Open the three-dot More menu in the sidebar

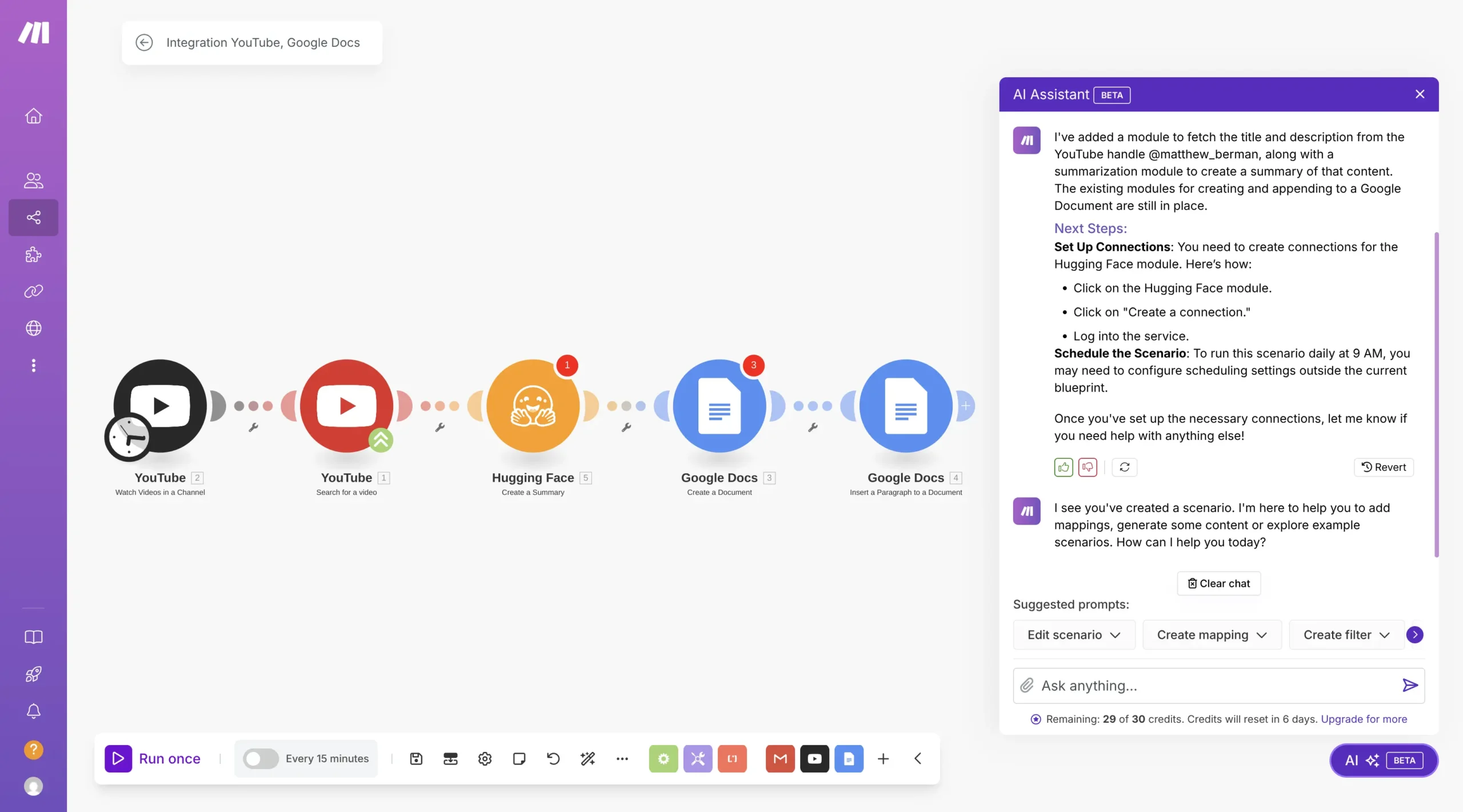coord(33,365)
